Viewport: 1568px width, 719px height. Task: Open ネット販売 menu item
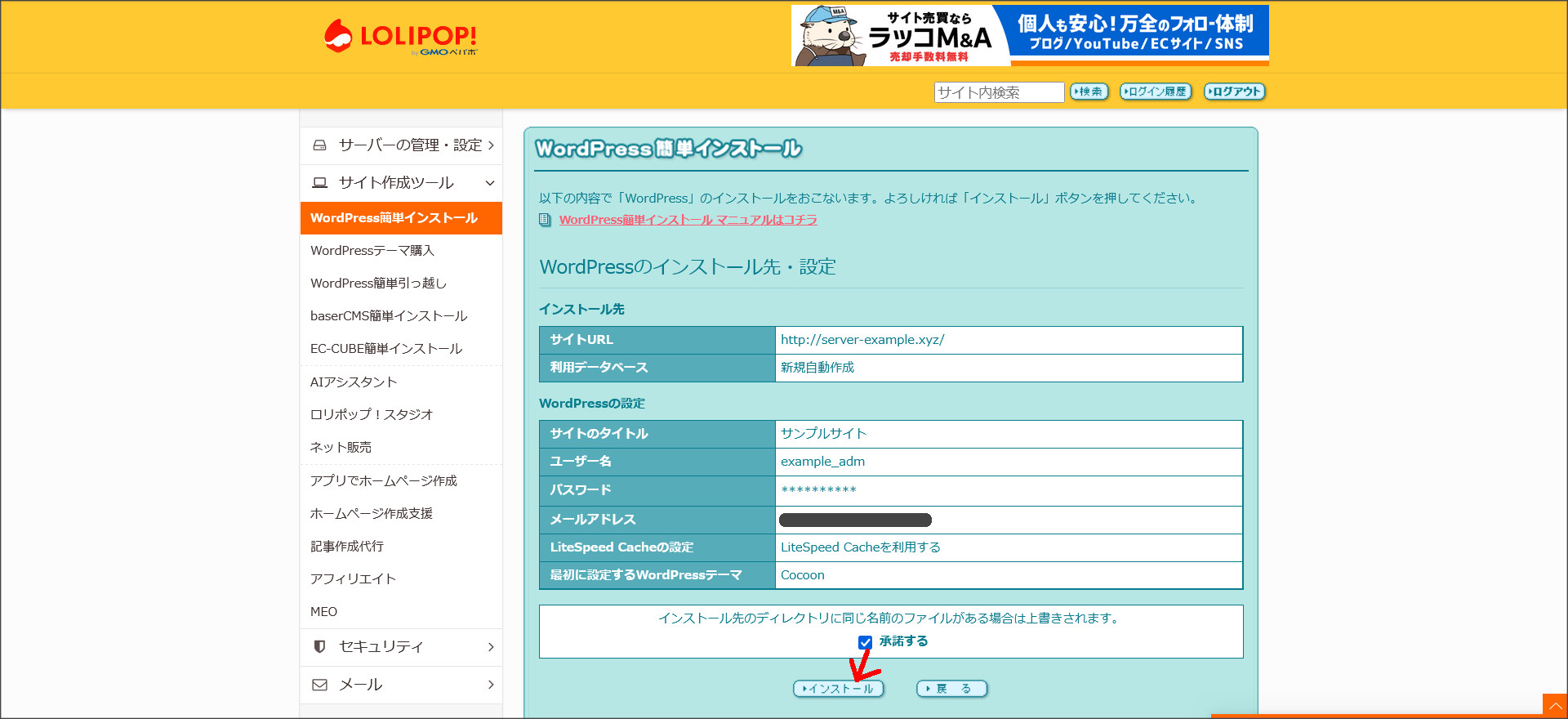tap(341, 448)
